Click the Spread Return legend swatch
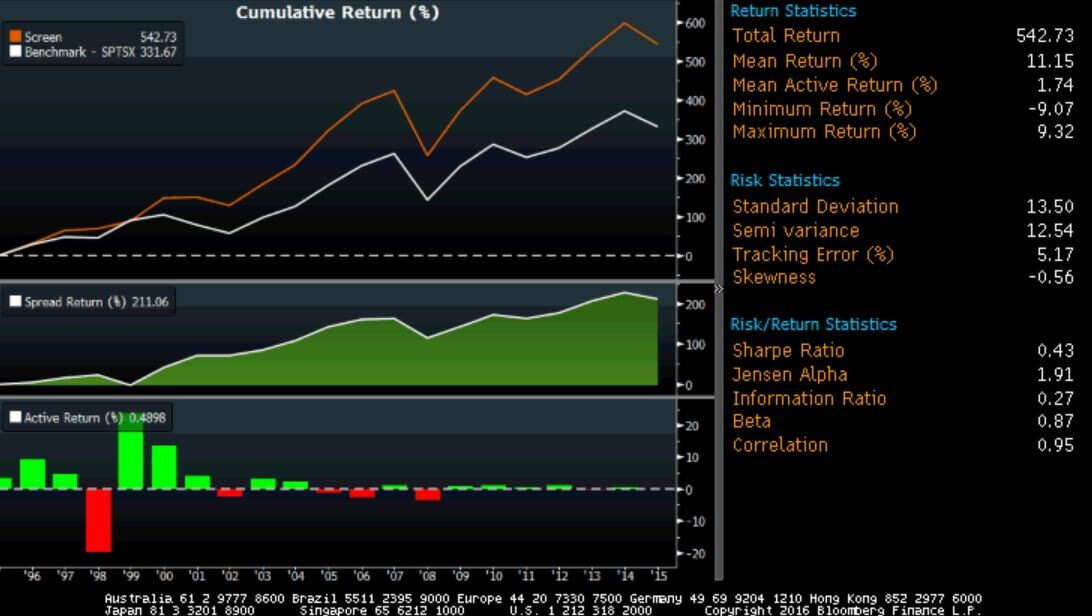This screenshot has height=616, width=1092. [15, 301]
